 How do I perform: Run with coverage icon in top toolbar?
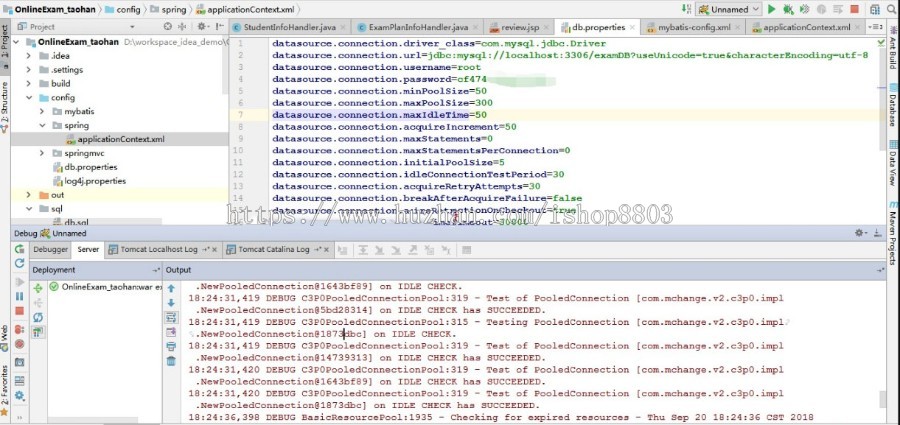(x=805, y=9)
